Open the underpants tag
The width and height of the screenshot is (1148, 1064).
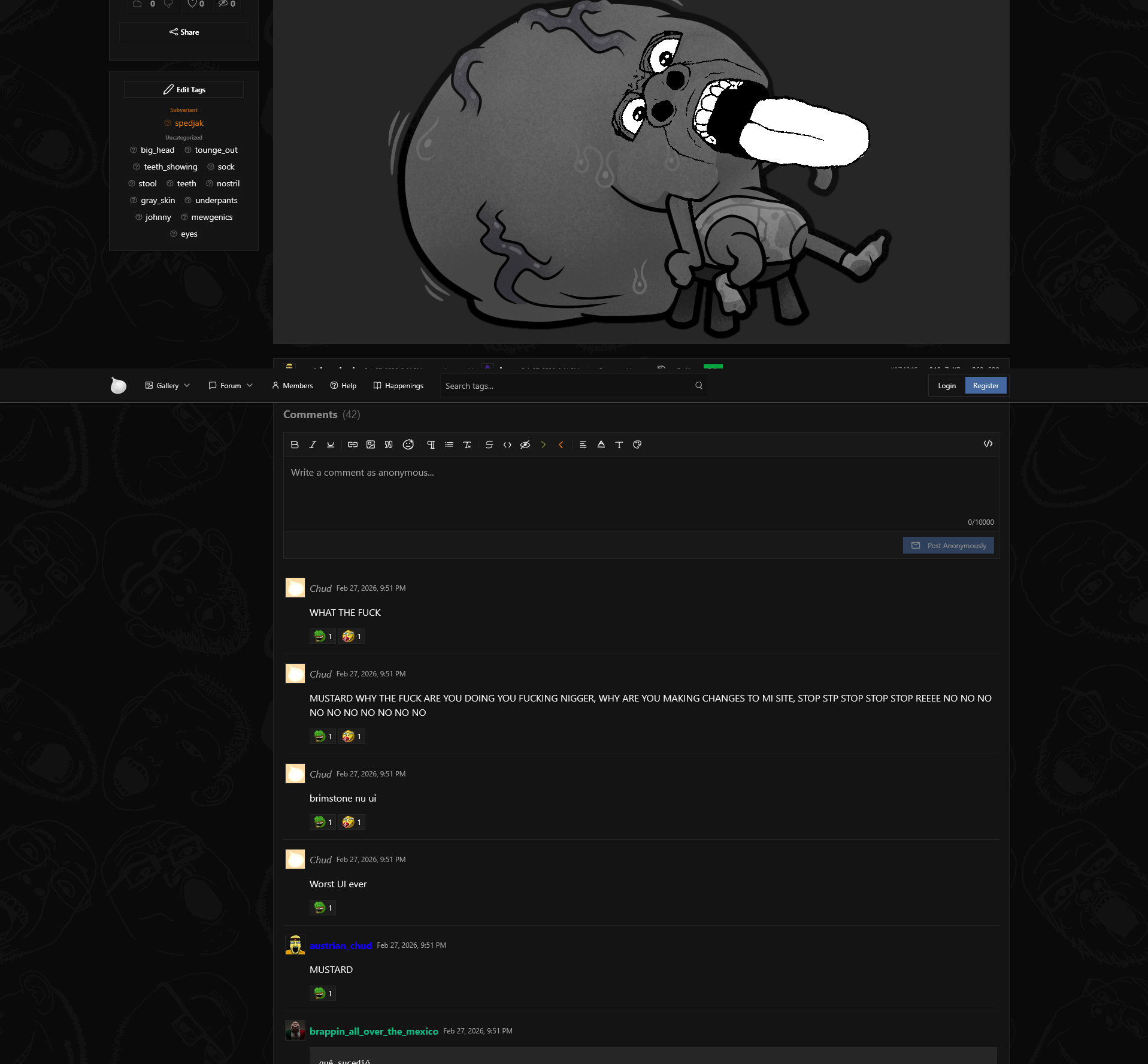[x=216, y=200]
